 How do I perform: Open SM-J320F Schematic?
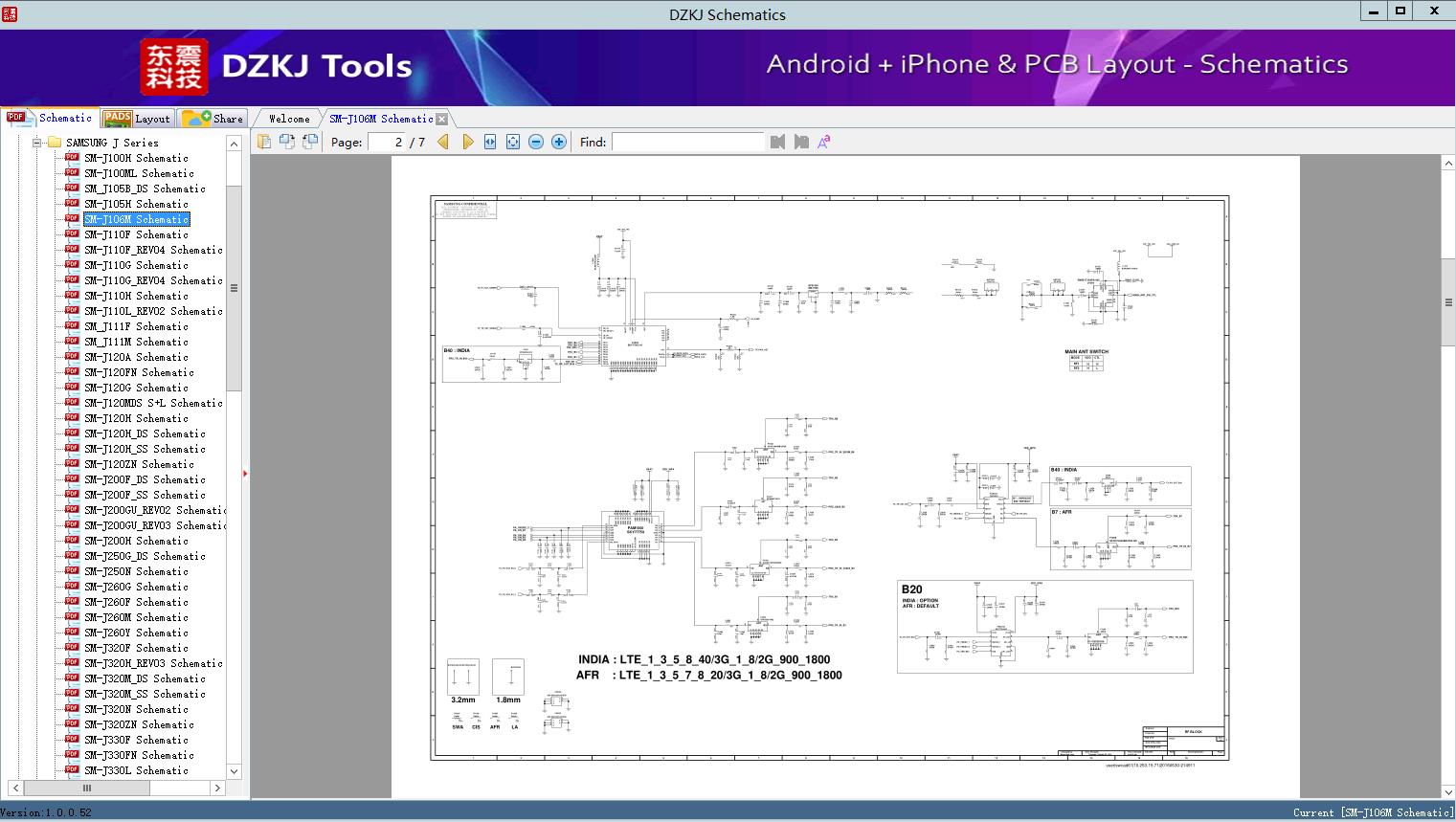pyautogui.click(x=136, y=648)
